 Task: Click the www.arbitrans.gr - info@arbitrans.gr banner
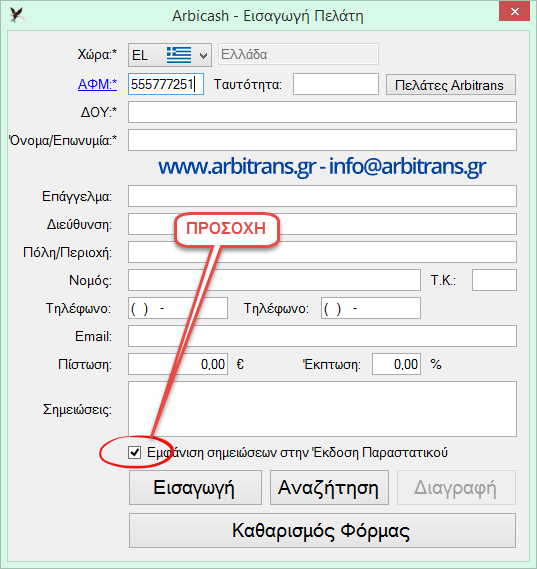coord(322,167)
